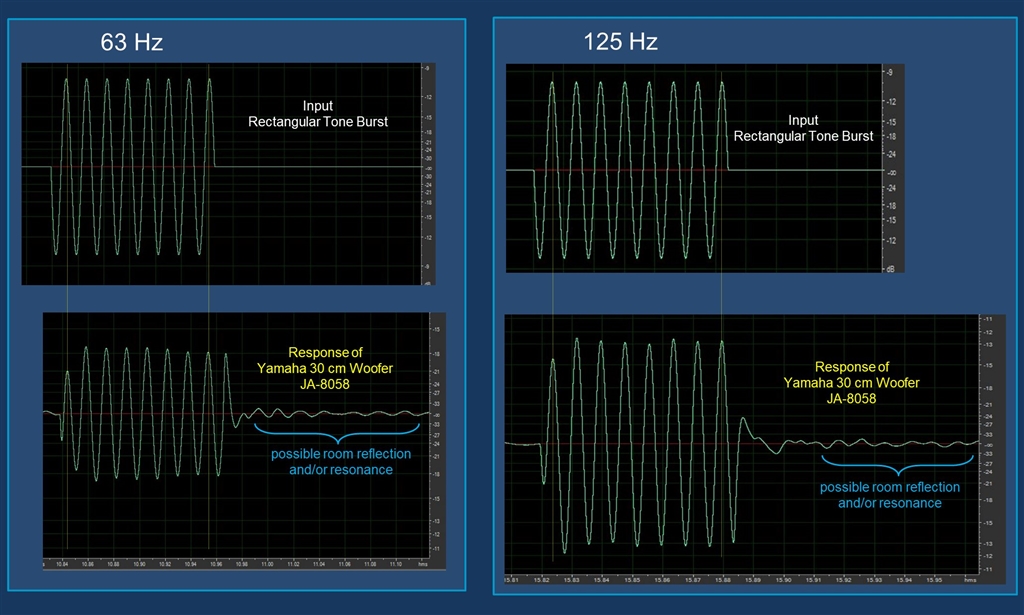Viewport: 1024px width, 615px height.
Task: Click the 15.85 time axis label
Action: (632, 580)
